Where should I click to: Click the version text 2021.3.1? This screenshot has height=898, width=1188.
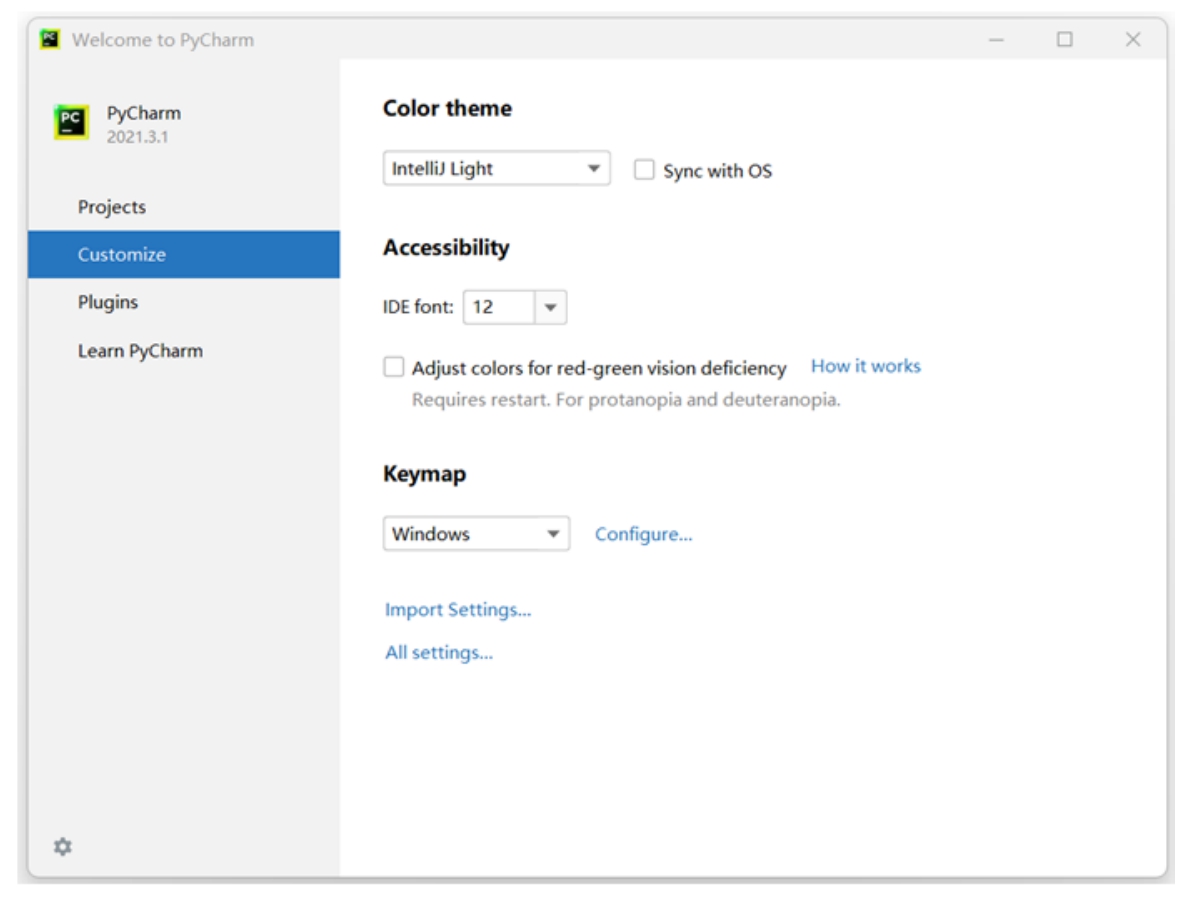click(x=137, y=137)
